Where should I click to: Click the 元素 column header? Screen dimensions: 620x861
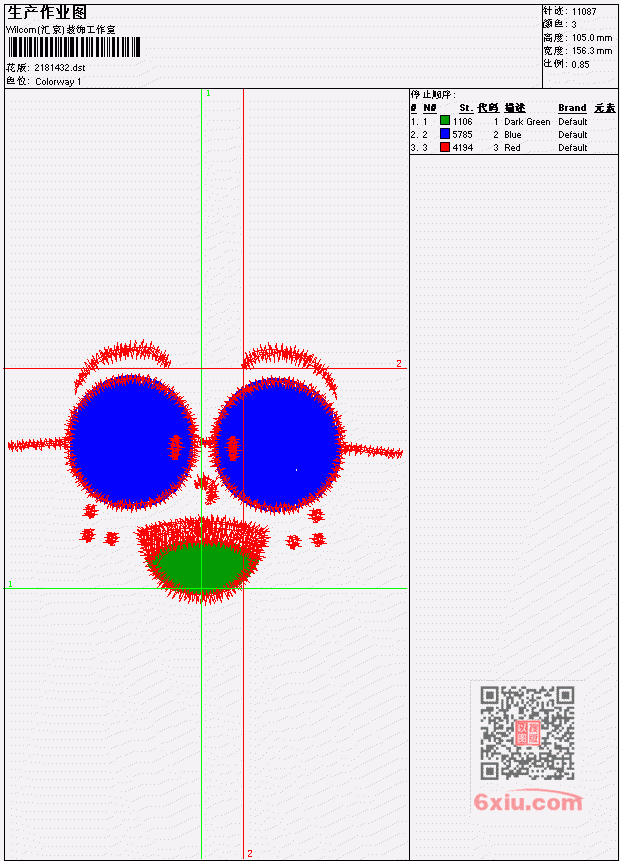coord(605,108)
